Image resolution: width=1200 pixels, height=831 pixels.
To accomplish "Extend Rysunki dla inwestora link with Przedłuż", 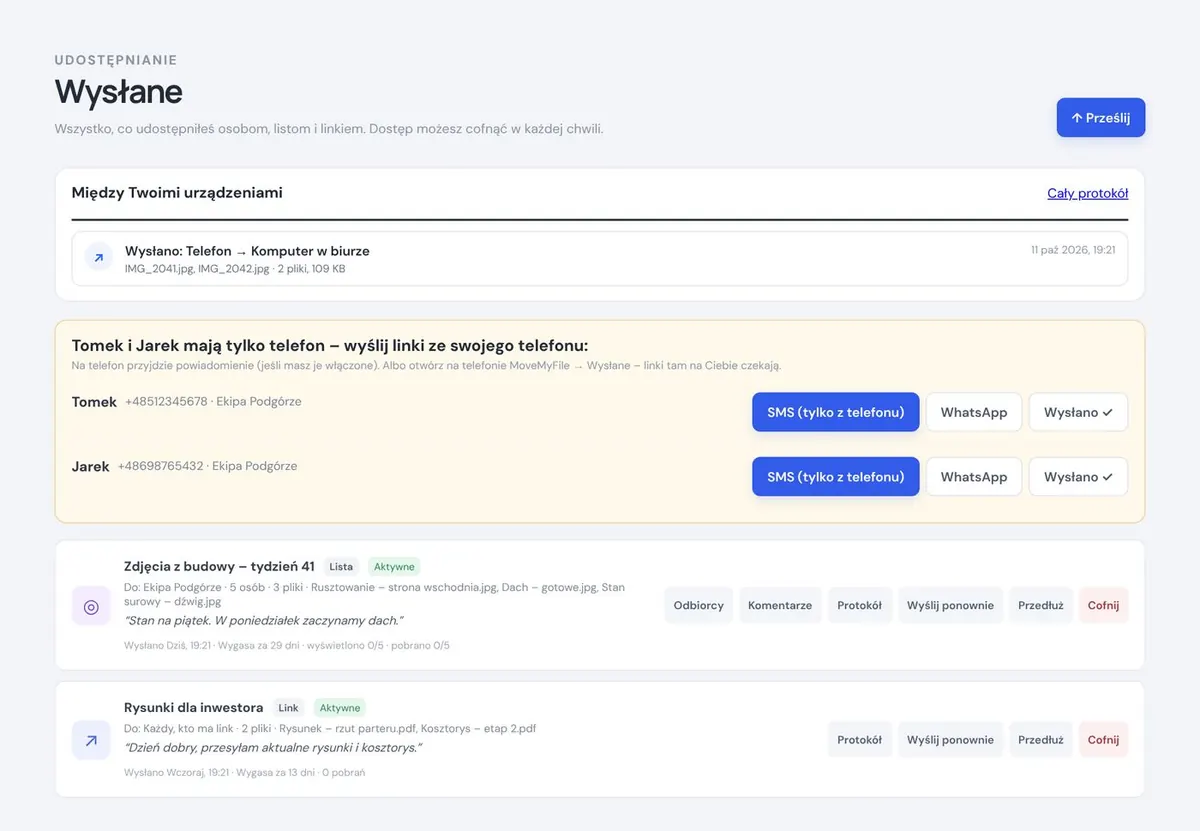I will 1041,740.
